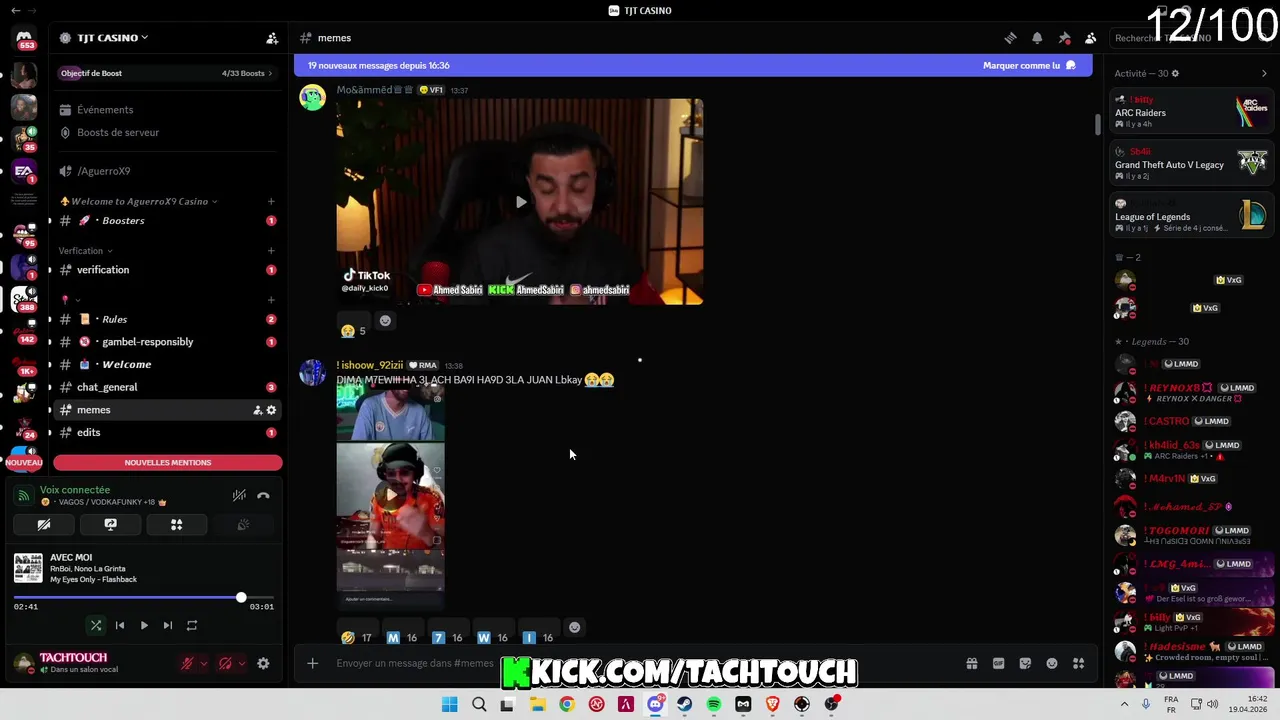Open emoji picker in message bar
Screen dimensions: 1280x720
(1052, 663)
